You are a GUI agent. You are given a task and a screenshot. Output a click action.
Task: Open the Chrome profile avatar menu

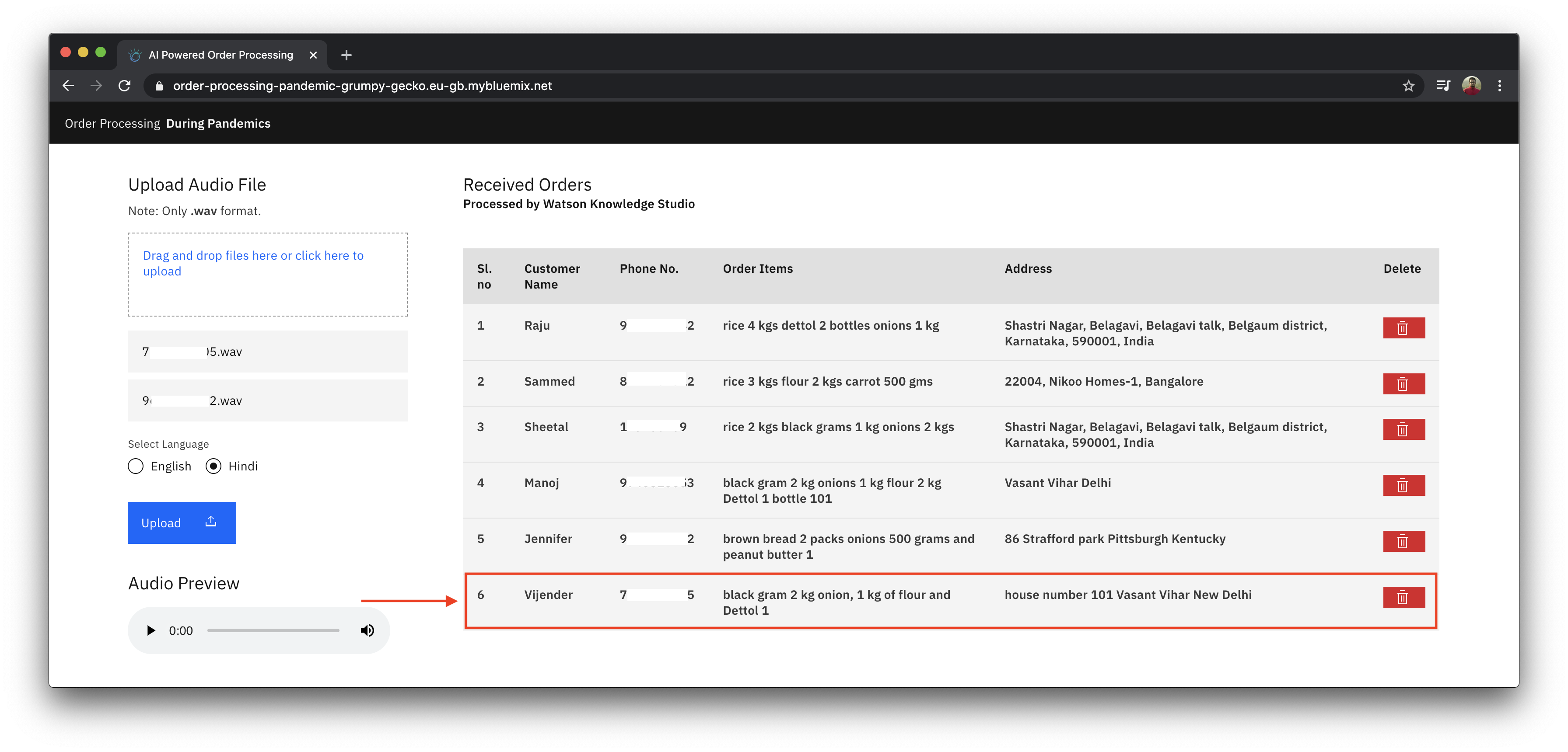pos(1471,86)
